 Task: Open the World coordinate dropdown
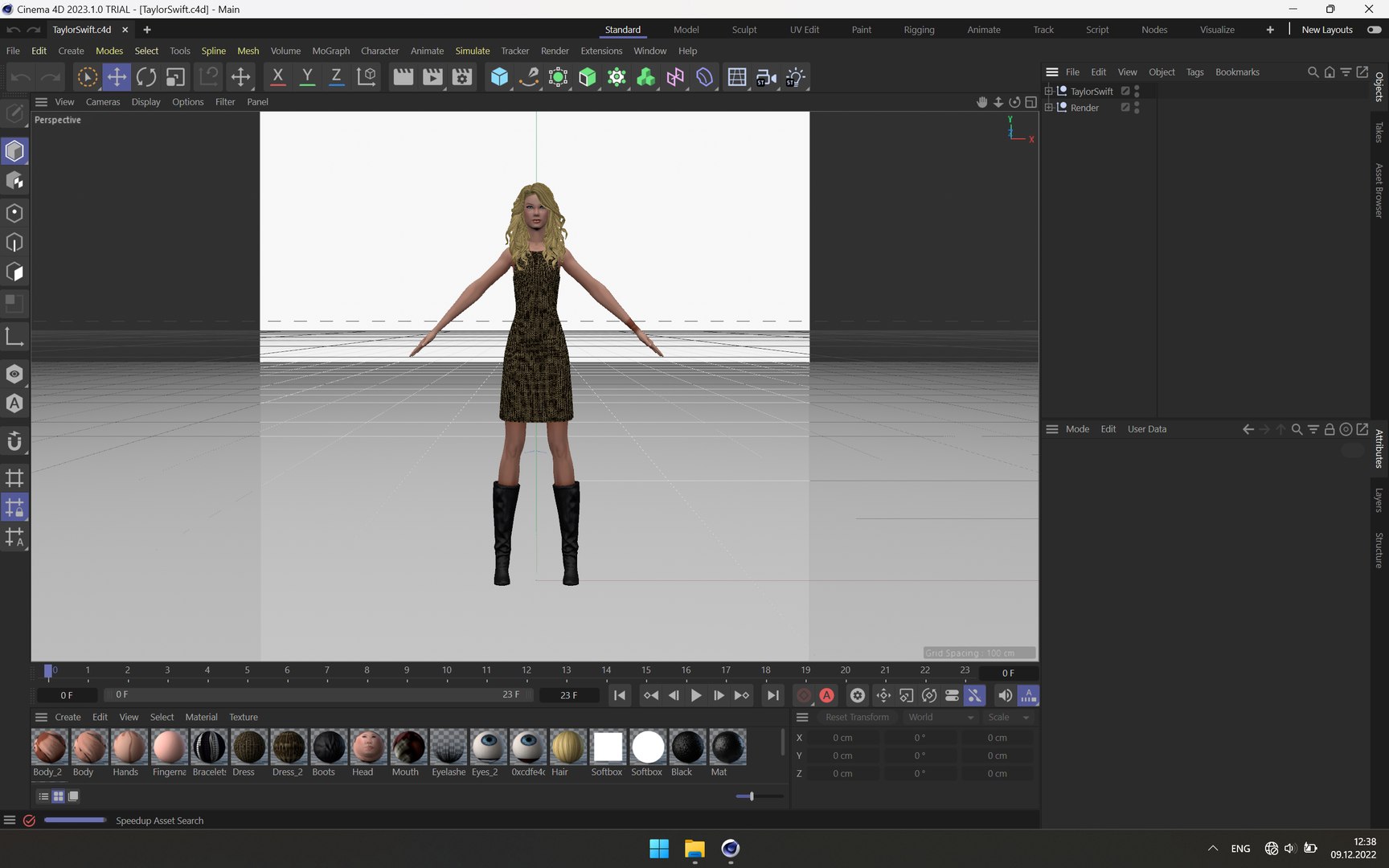point(940,717)
